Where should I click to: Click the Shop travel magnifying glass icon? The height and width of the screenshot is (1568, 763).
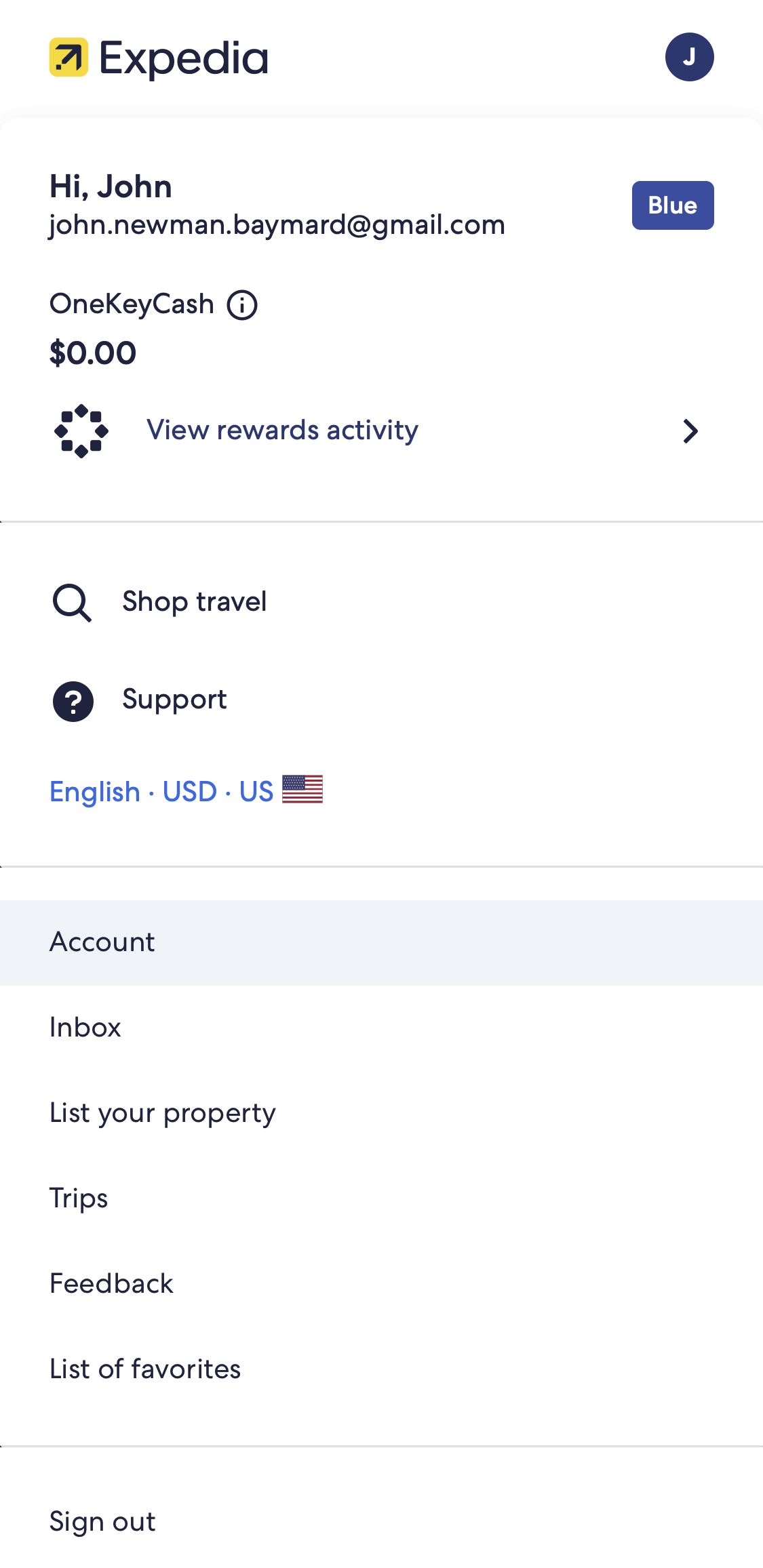point(73,602)
